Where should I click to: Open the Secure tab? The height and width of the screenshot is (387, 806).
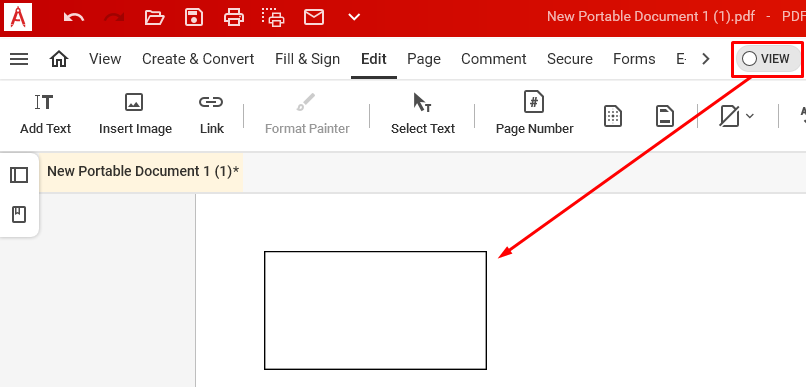[570, 59]
